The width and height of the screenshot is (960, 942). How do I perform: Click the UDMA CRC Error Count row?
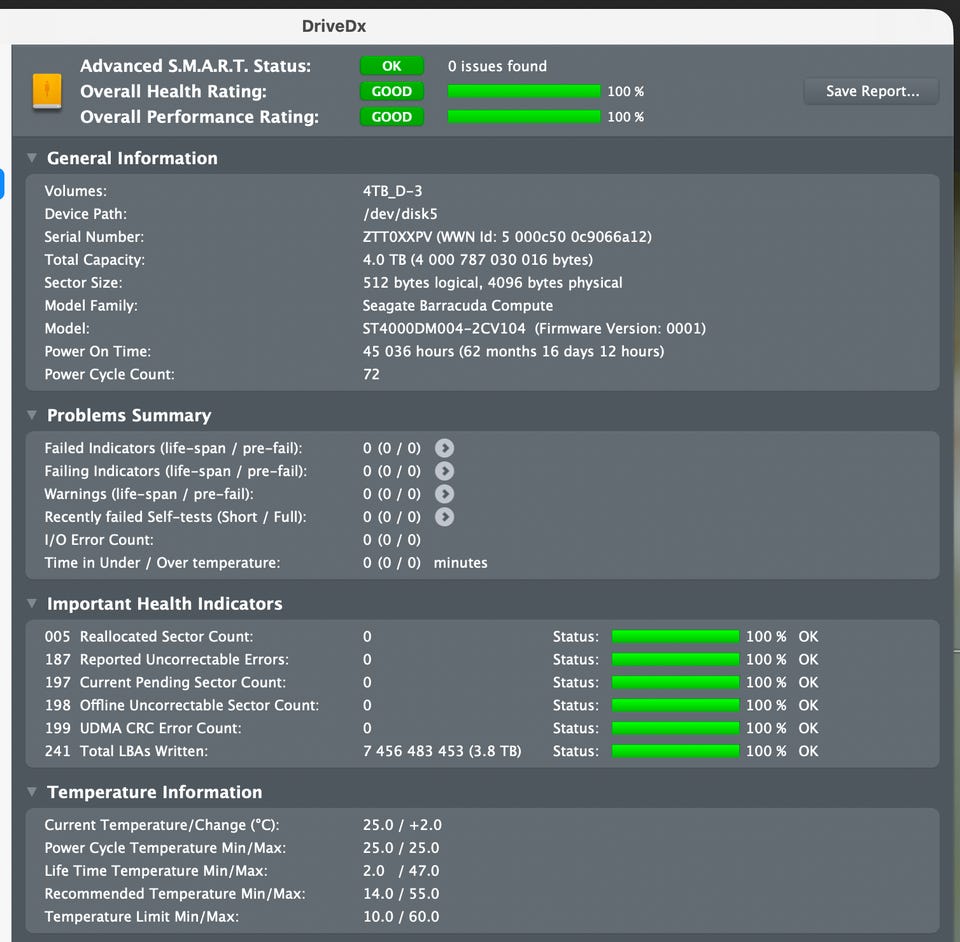coord(482,728)
